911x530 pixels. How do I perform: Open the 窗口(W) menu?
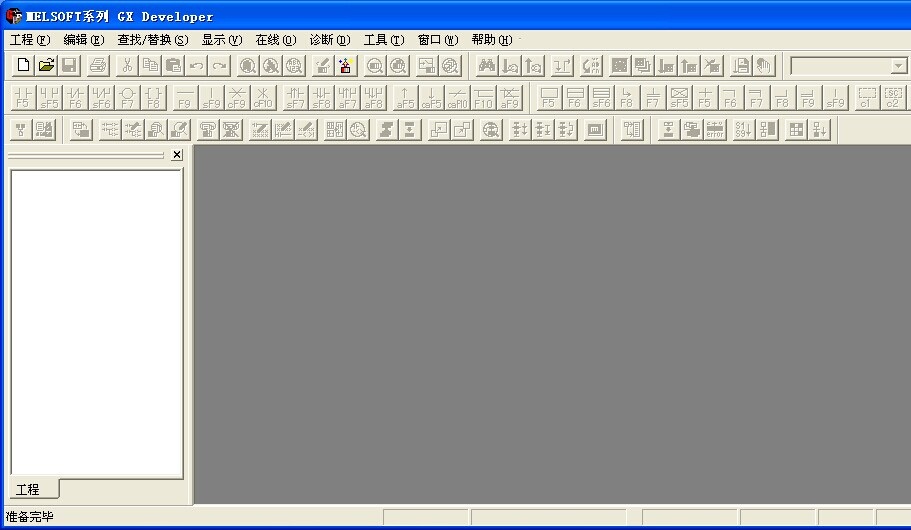click(437, 40)
